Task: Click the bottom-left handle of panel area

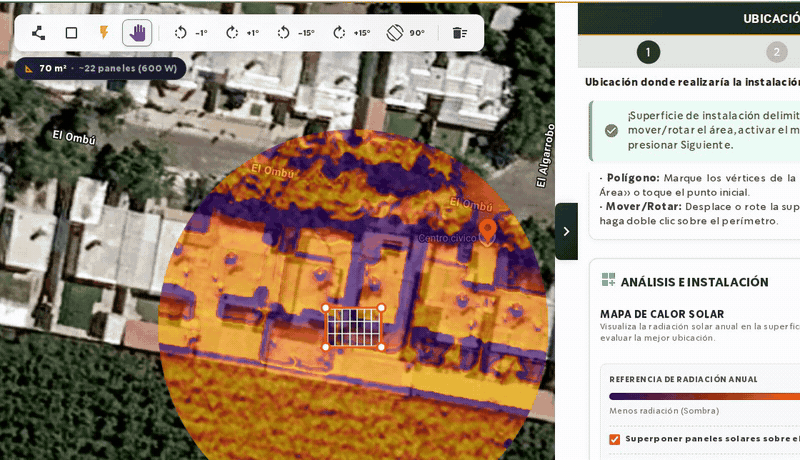Action: 326,347
